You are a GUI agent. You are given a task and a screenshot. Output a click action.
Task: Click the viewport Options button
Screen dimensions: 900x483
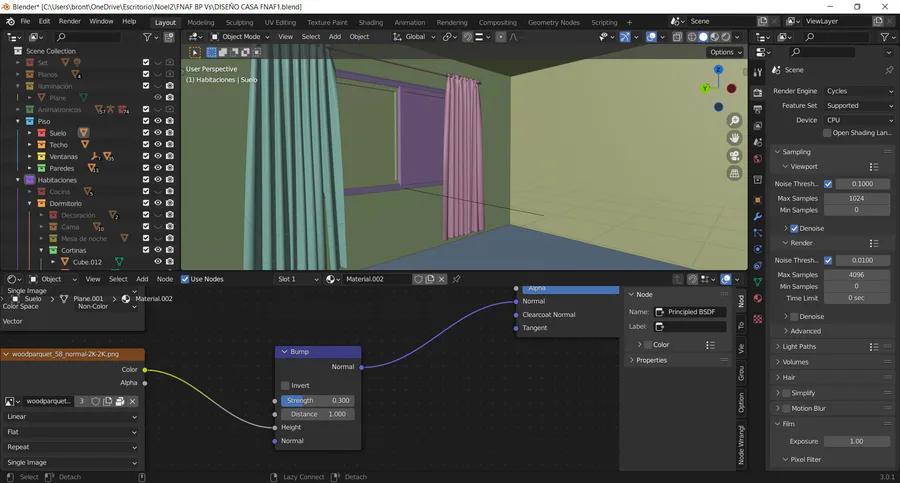coord(722,52)
